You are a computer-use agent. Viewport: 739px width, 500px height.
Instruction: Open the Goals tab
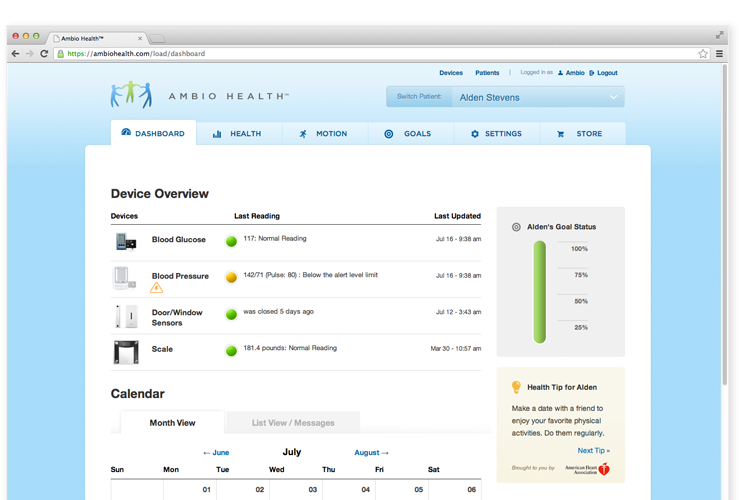click(408, 134)
